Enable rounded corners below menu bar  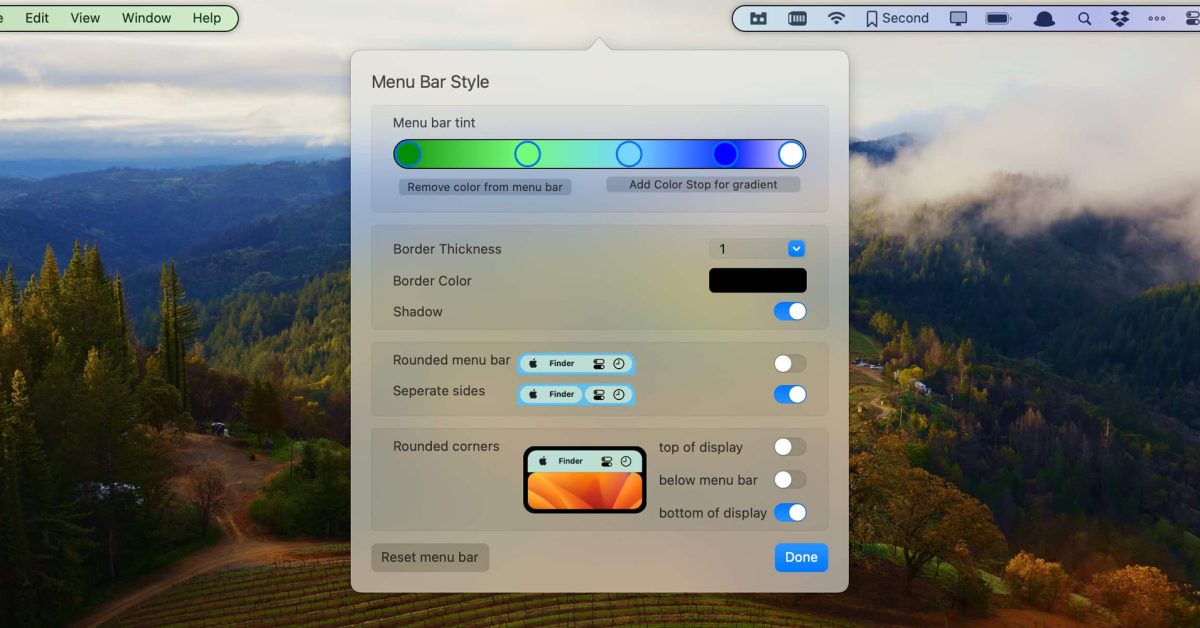coord(789,480)
